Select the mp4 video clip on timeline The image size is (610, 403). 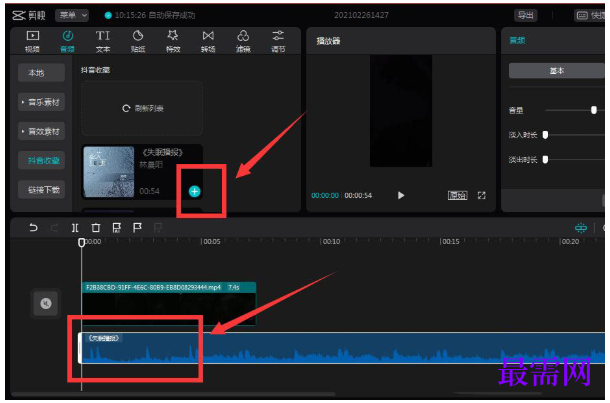[x=169, y=303]
